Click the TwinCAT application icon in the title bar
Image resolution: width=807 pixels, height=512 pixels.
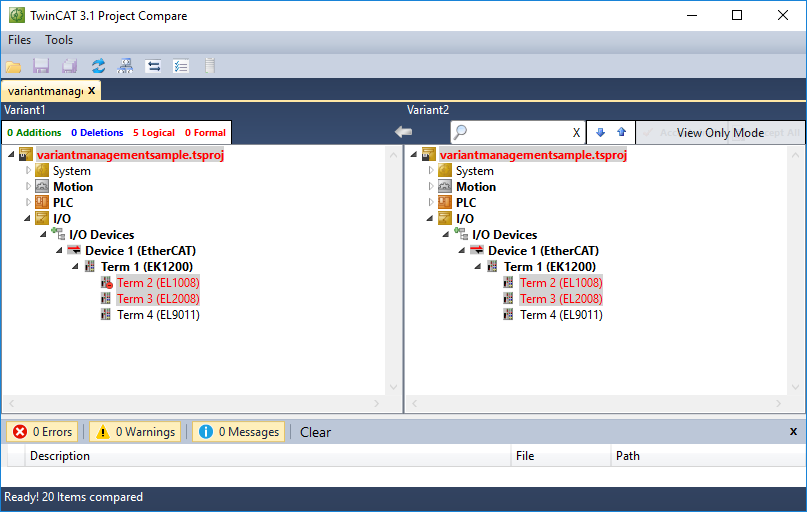coord(17,15)
